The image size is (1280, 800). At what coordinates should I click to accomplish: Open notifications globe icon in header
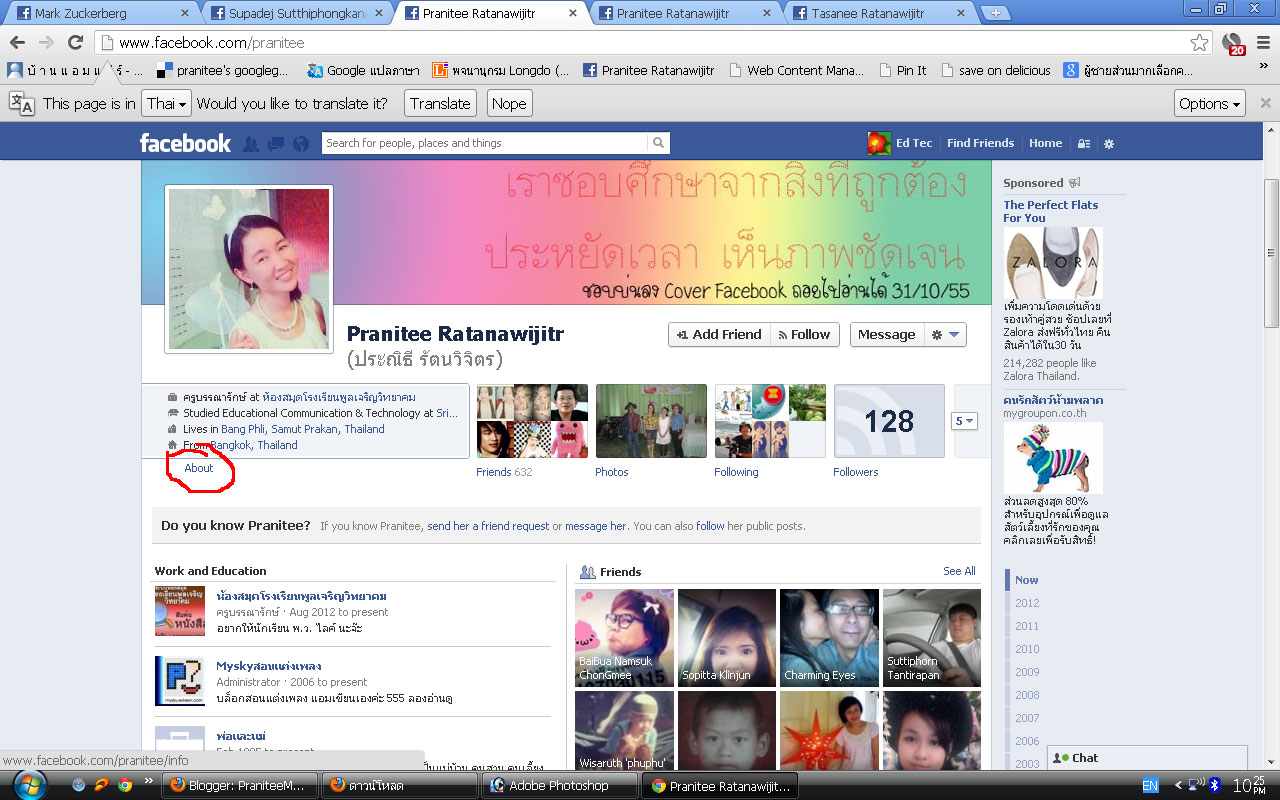[301, 144]
